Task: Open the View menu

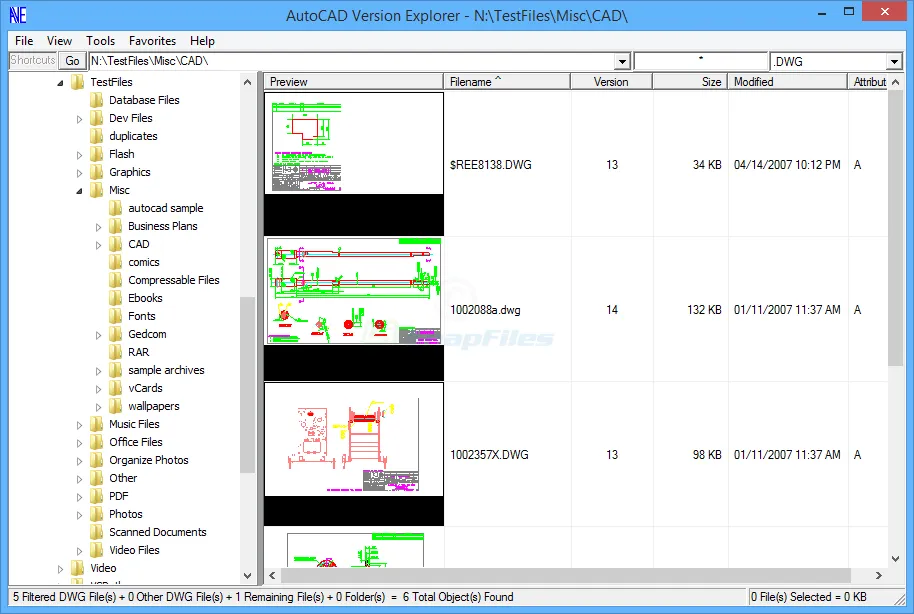Action: click(x=59, y=41)
